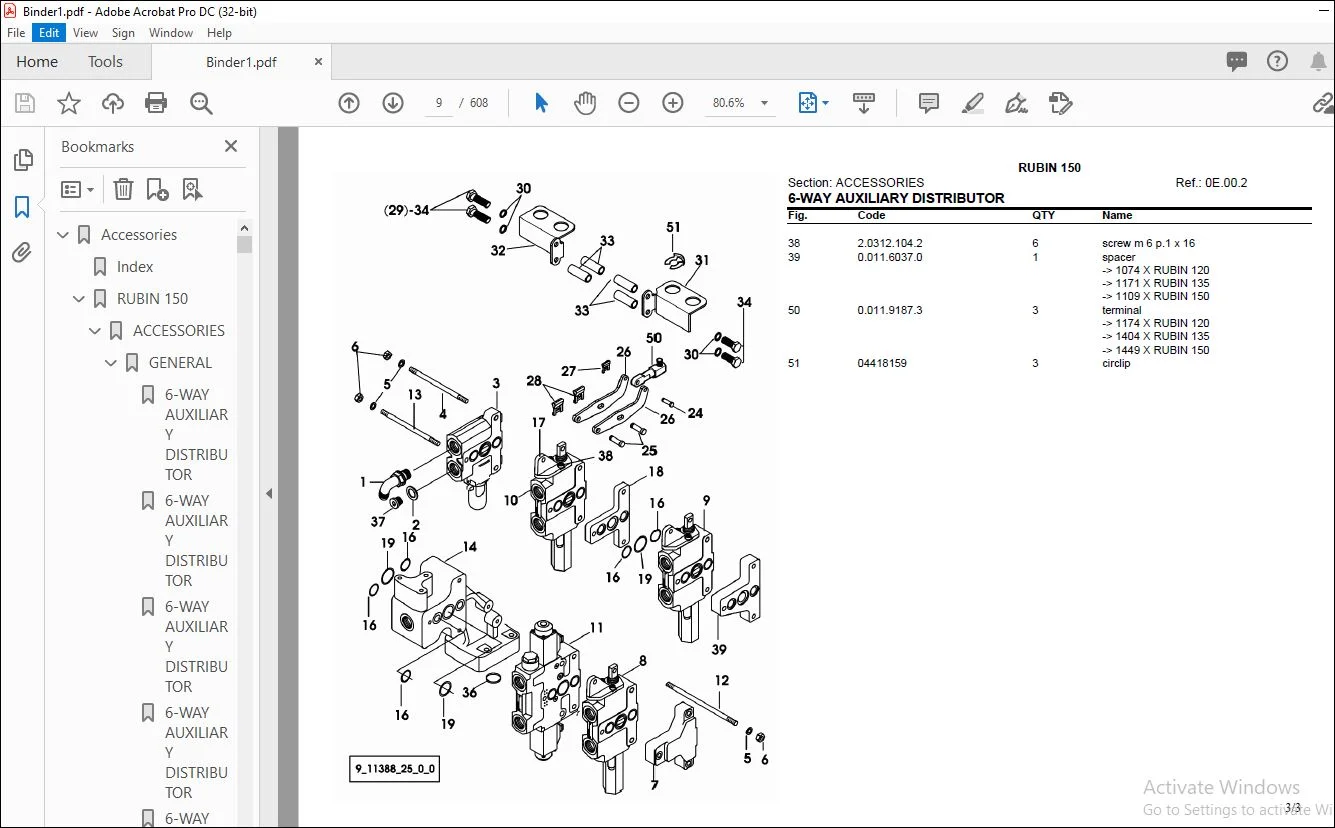Click the zoom percentage field 80.6%

729,103
